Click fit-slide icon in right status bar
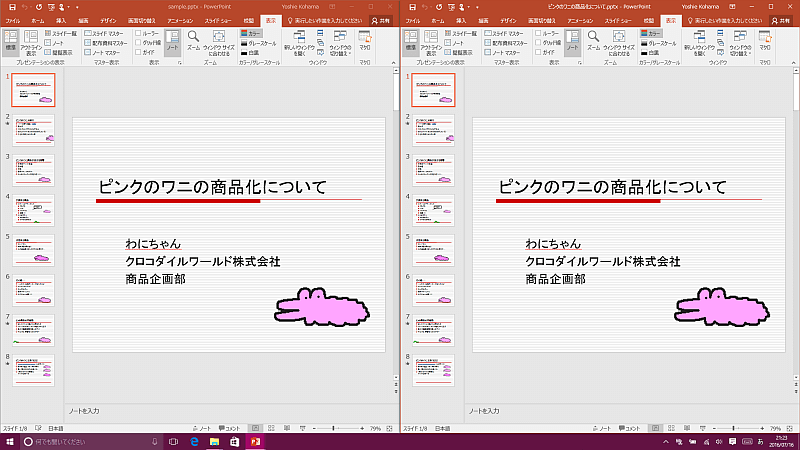The image size is (800, 450). point(789,429)
